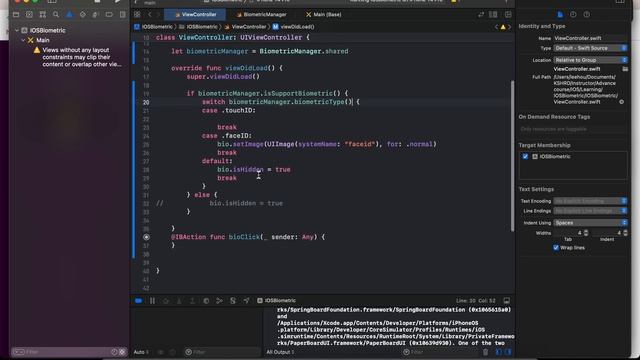Open the environment overrides icon

pos(233,301)
